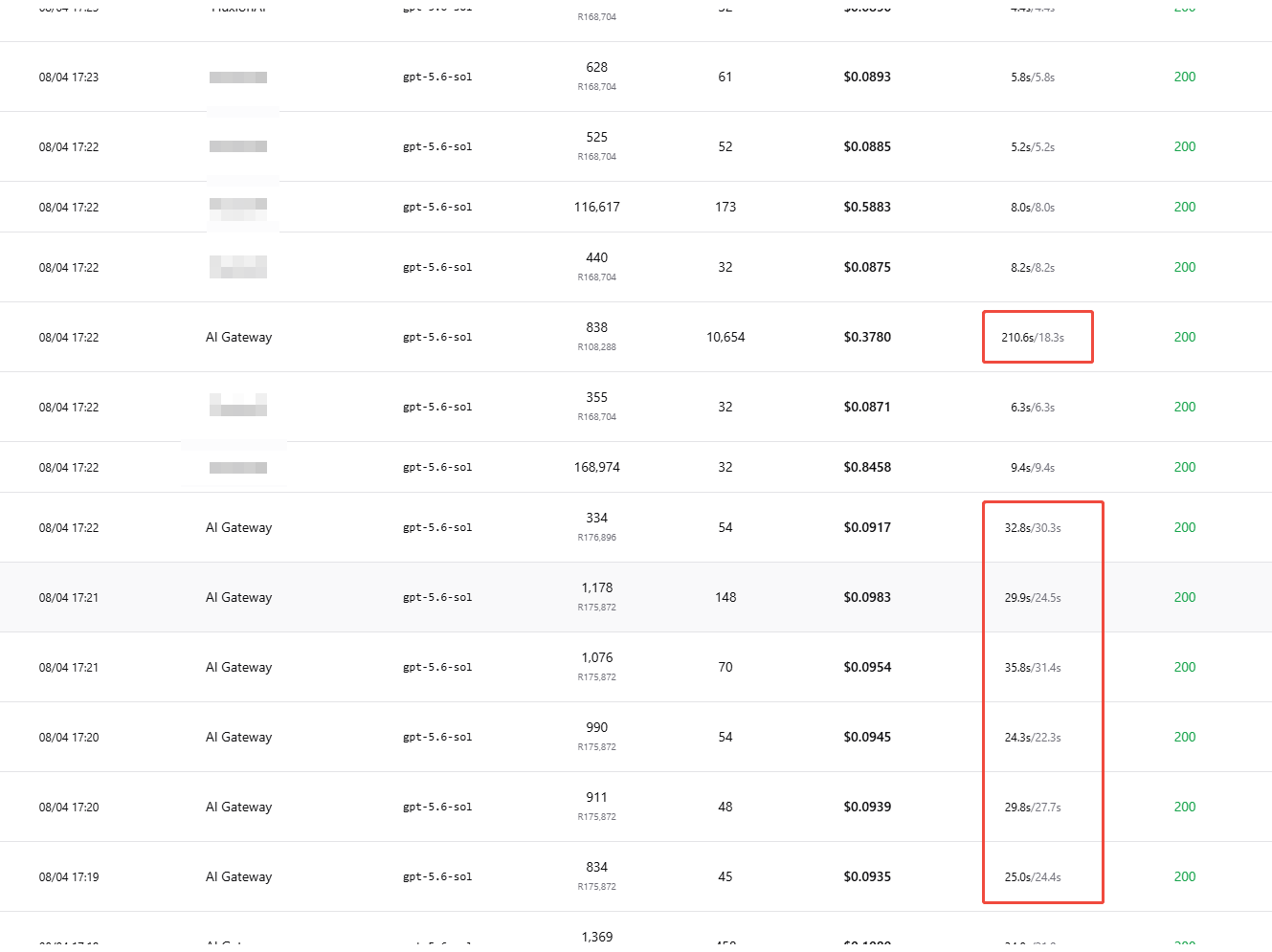Click the $0.0945 cost value
The height and width of the screenshot is (952, 1272).
pos(867,737)
